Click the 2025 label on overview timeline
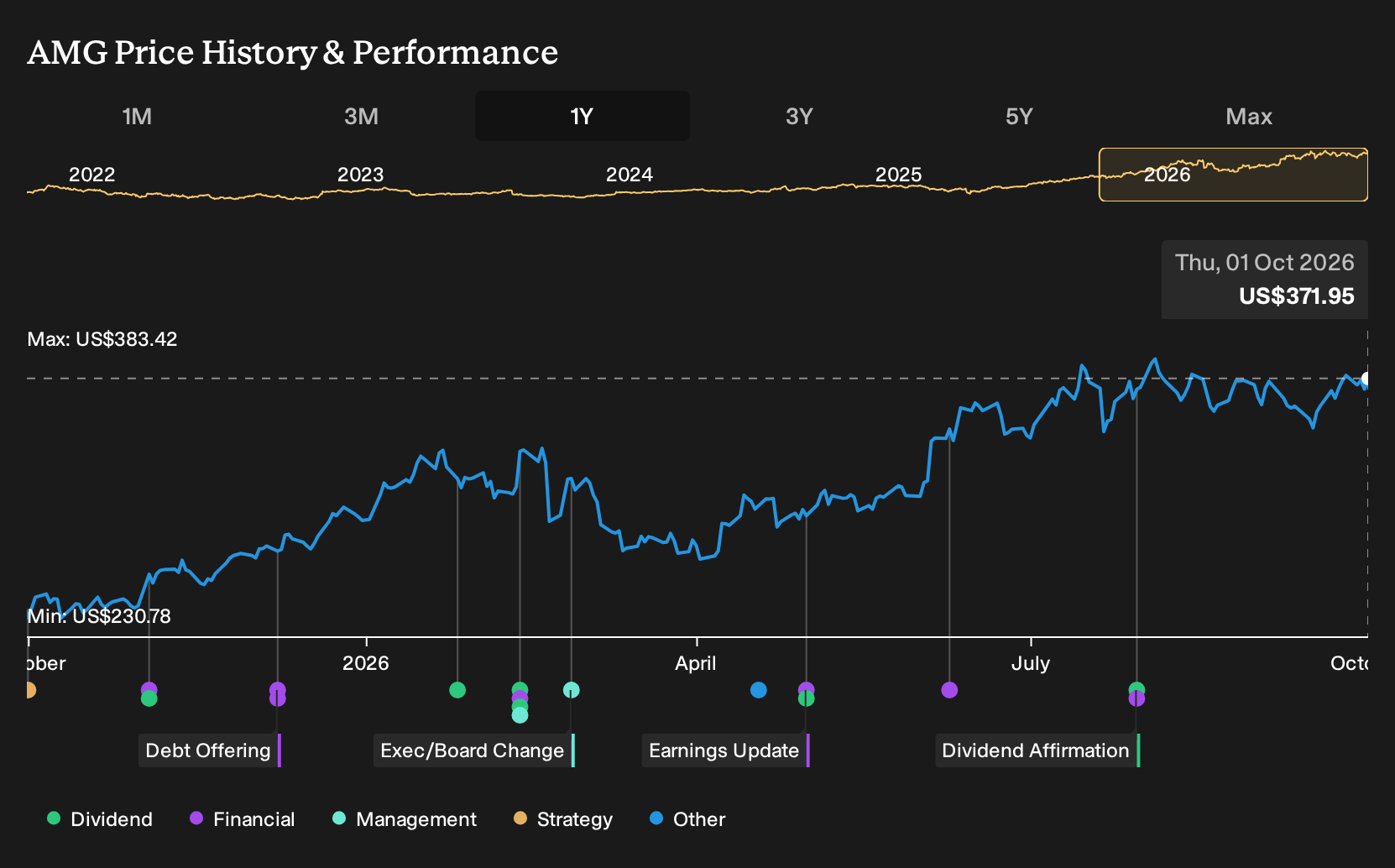 pyautogui.click(x=898, y=175)
